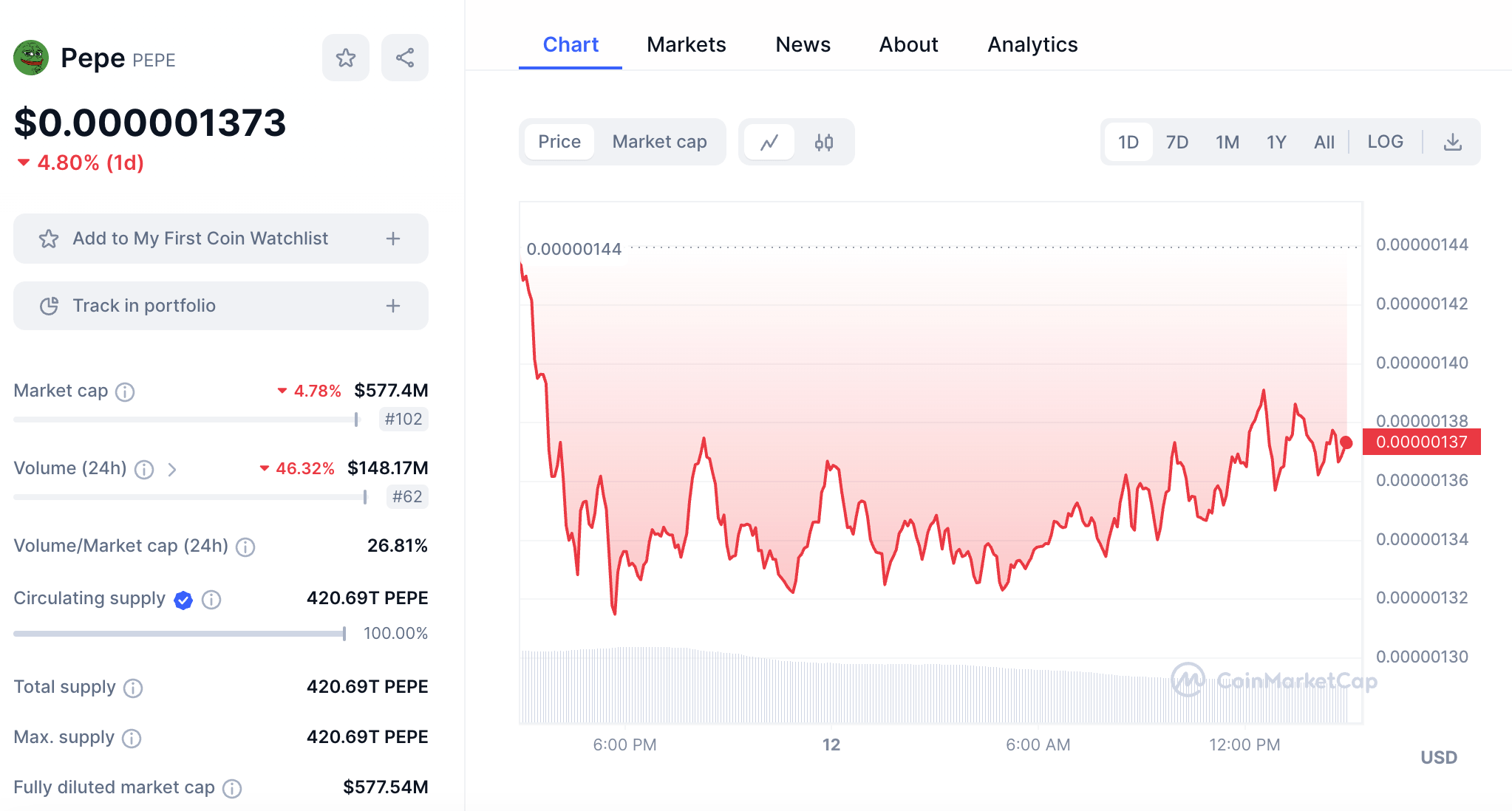Open the About tab
Screen dimensions: 1512x811
909,44
